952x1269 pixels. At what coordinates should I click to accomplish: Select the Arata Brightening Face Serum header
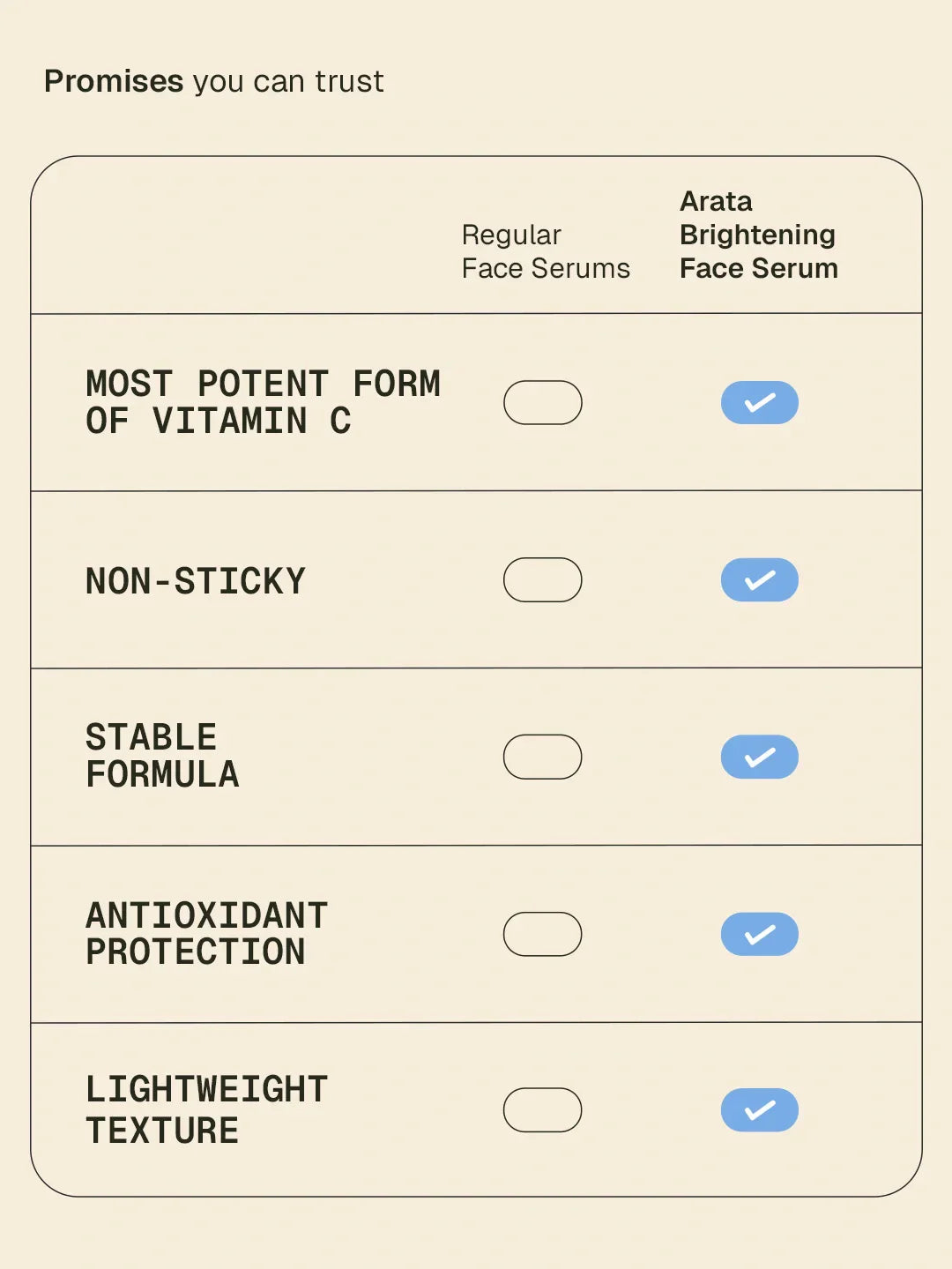(759, 235)
